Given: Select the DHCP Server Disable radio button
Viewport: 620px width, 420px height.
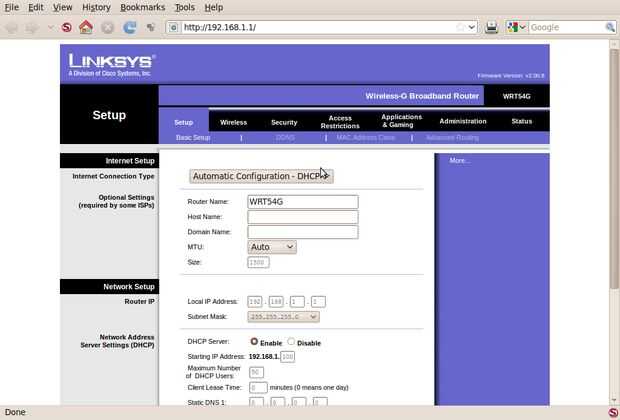Looking at the screenshot, I should click(x=291, y=341).
